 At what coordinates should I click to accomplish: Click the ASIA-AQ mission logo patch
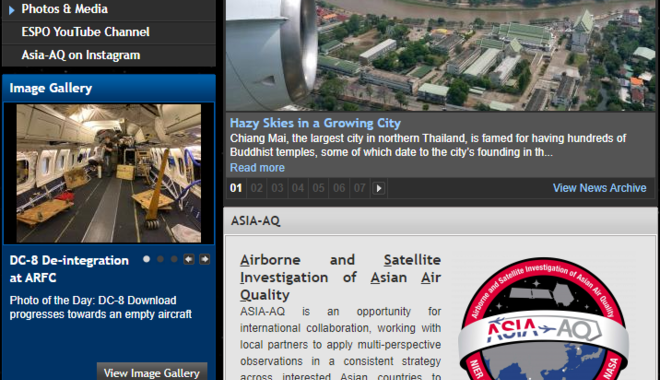coord(543,320)
